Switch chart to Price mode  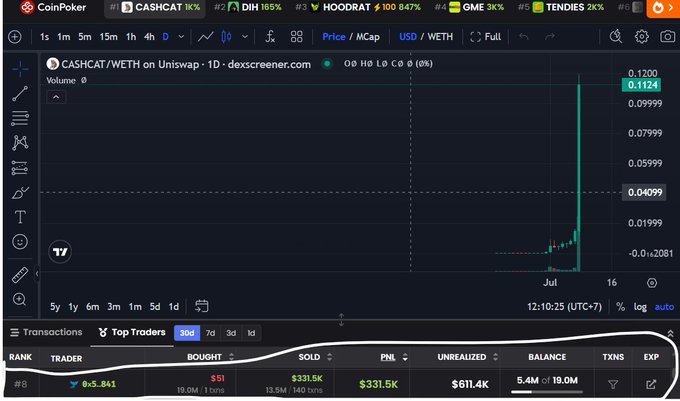(333, 37)
